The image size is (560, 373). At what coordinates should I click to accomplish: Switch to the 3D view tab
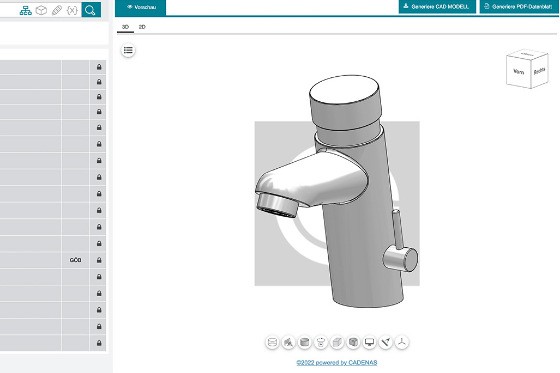125,27
